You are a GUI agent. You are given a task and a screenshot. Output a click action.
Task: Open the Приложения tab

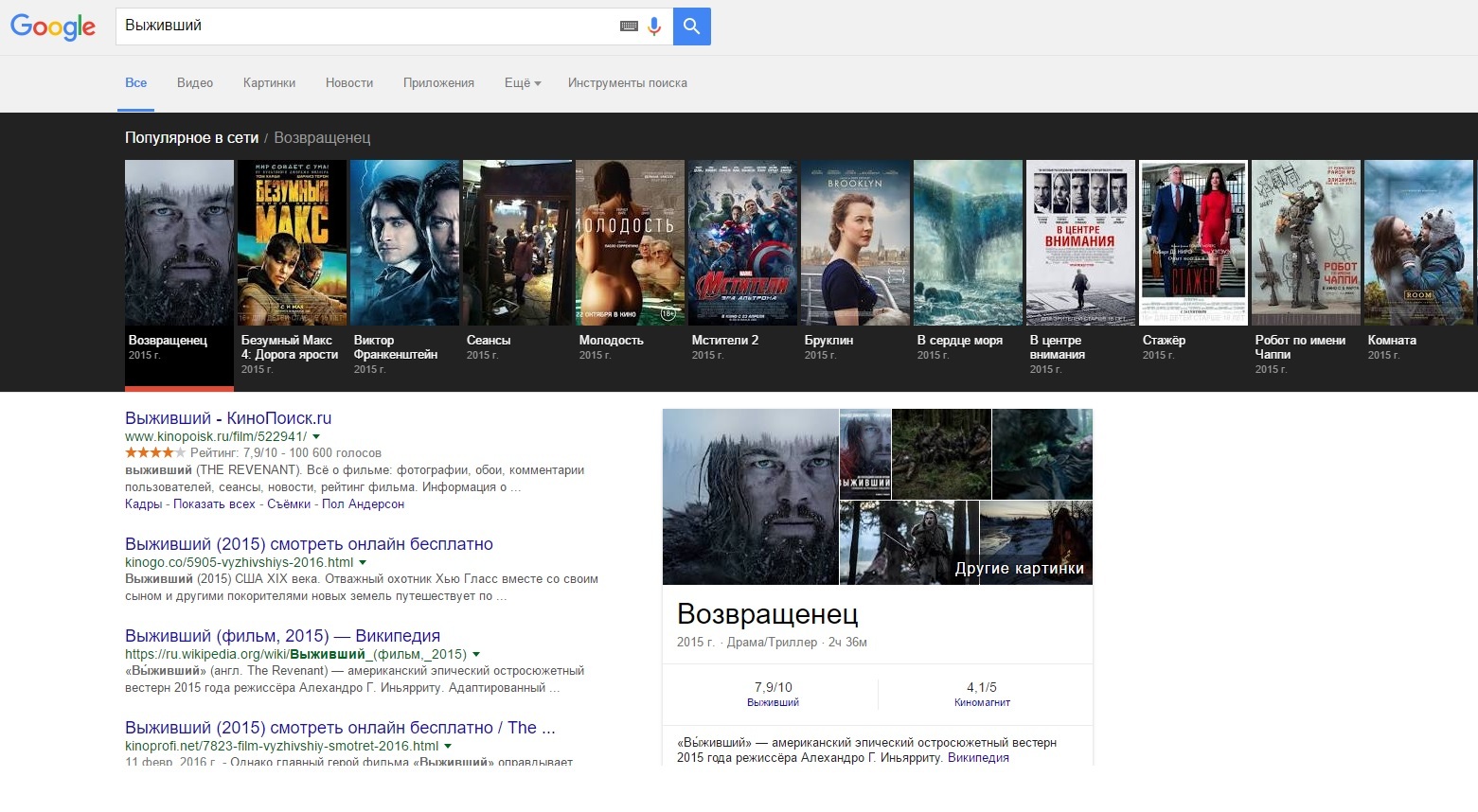tap(438, 83)
